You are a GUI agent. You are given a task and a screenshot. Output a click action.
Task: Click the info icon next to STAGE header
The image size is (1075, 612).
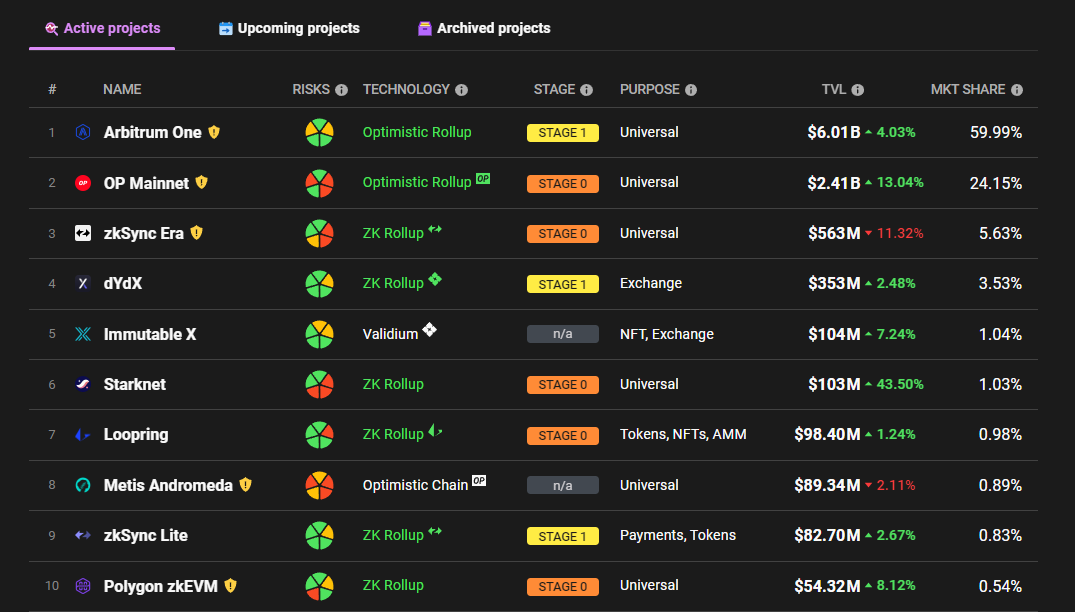[586, 90]
